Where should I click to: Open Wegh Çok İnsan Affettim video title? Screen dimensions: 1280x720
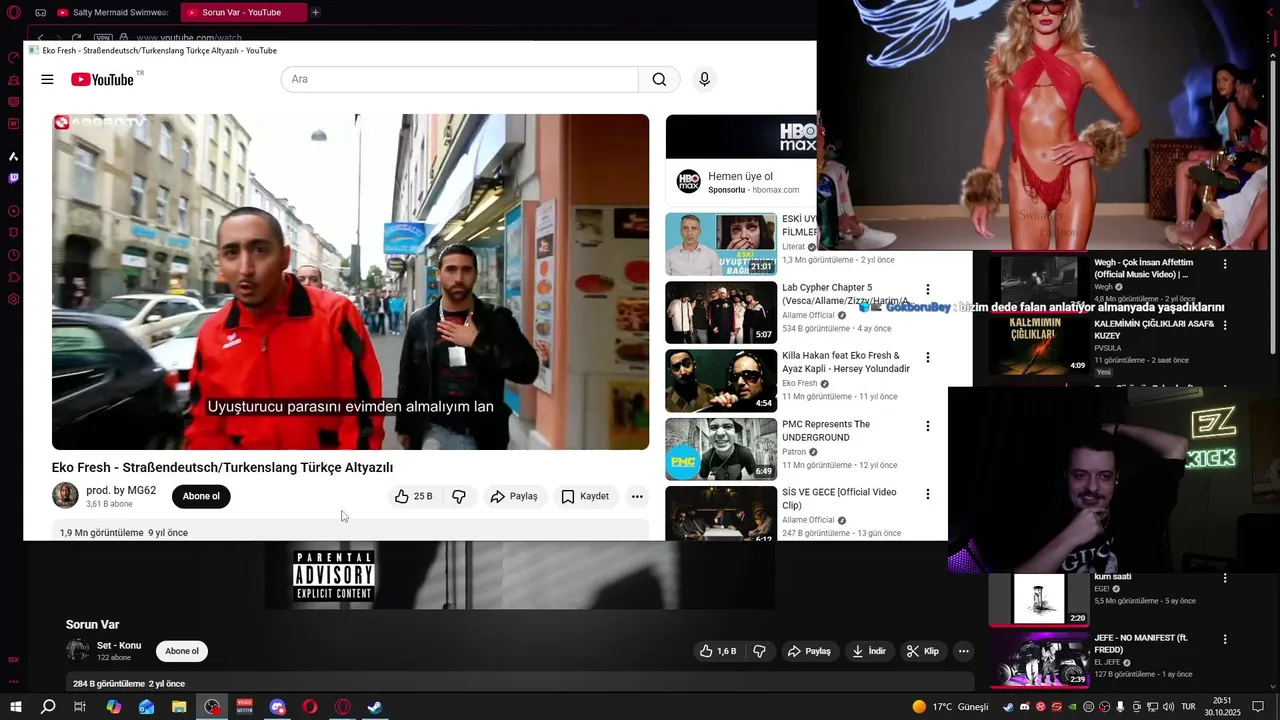pyautogui.click(x=1144, y=268)
